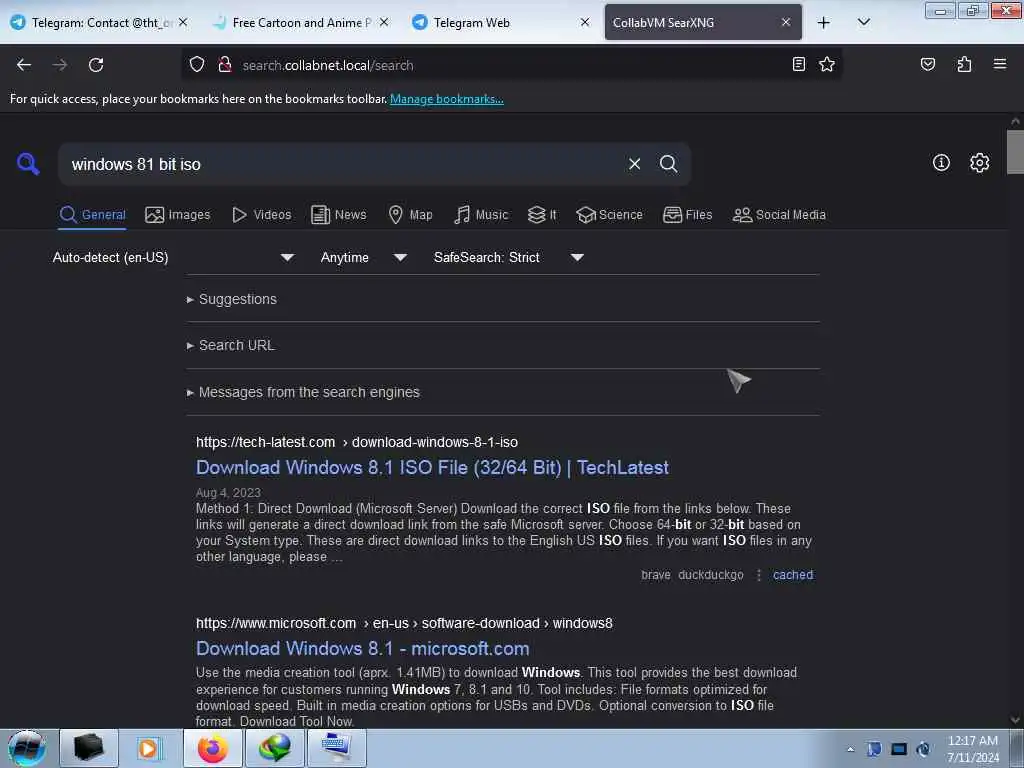Switch to the Science category
The height and width of the screenshot is (768, 1024).
tap(609, 215)
